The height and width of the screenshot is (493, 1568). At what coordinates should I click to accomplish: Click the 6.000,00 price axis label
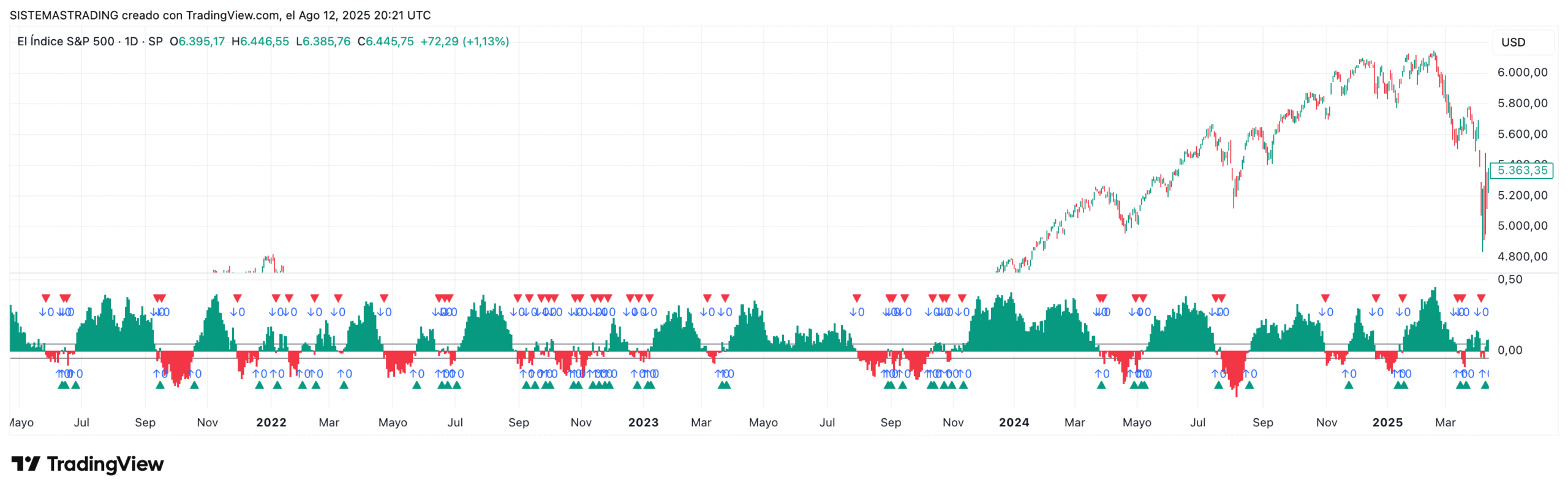point(1521,72)
